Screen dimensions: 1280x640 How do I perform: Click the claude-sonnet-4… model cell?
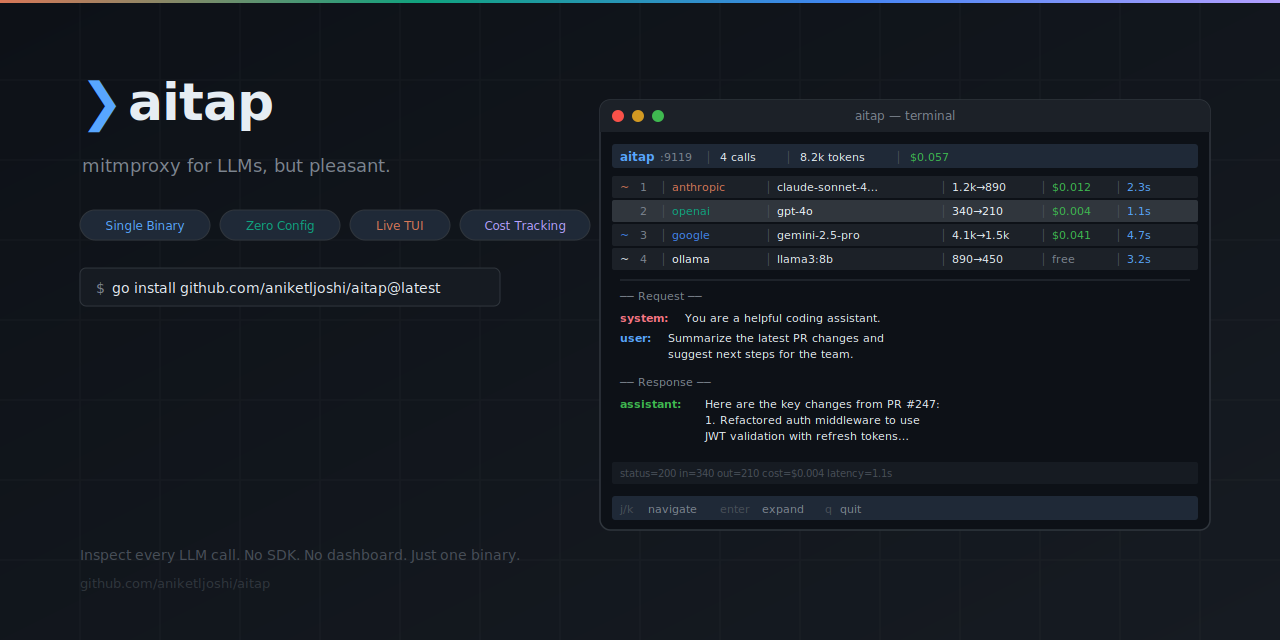click(x=828, y=187)
